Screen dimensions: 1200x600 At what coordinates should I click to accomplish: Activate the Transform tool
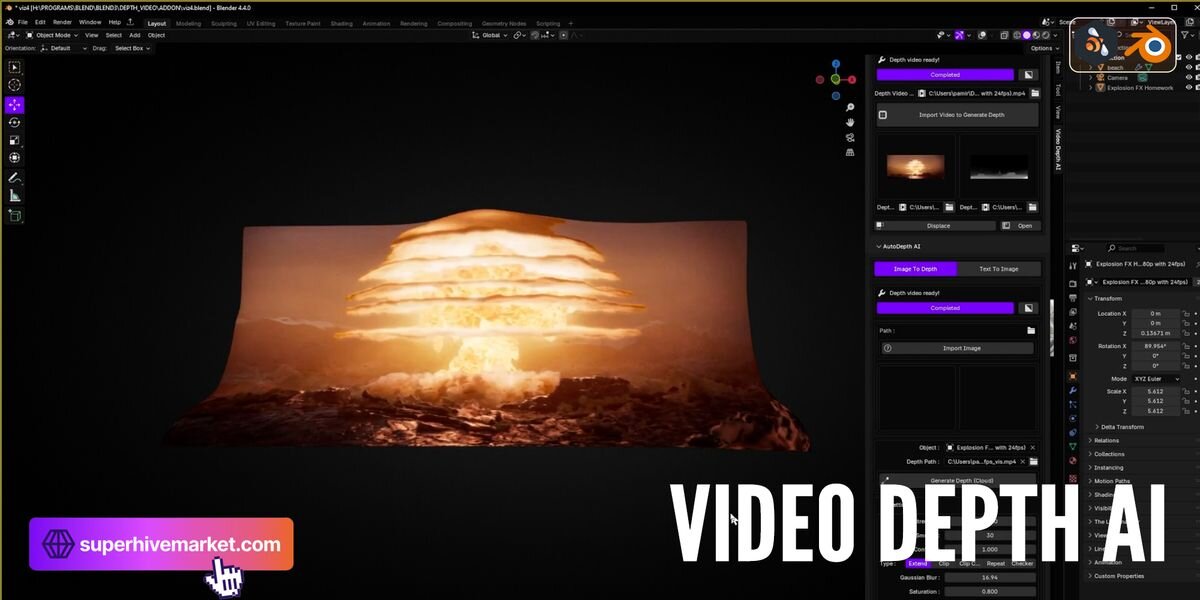coord(15,158)
